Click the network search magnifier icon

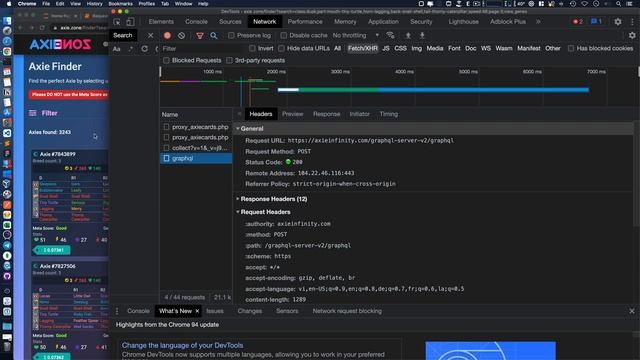pyautogui.click(x=213, y=36)
